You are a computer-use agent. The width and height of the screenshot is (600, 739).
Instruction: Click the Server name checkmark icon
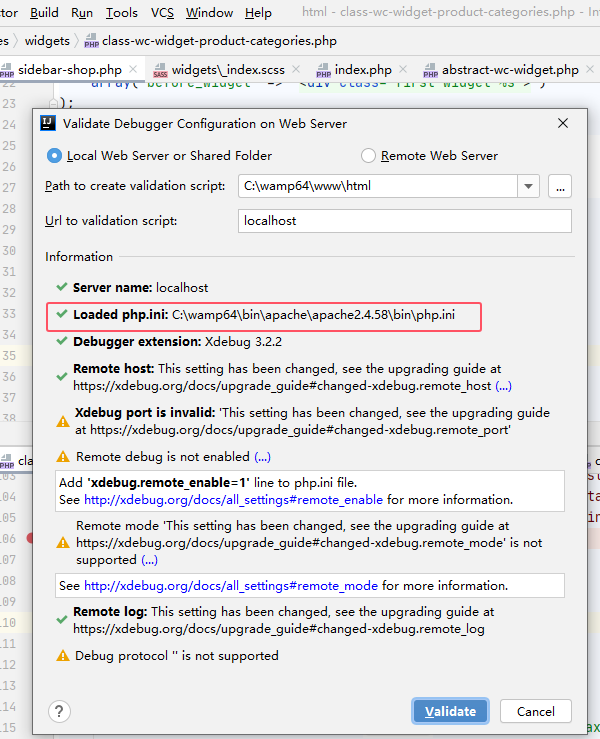[x=62, y=287]
